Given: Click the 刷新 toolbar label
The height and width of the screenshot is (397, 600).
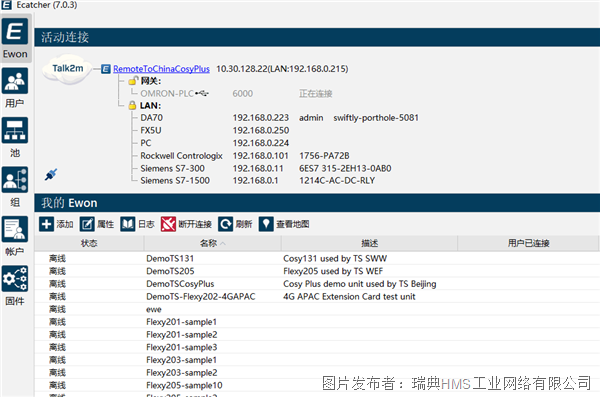Looking at the screenshot, I should click(x=244, y=224).
